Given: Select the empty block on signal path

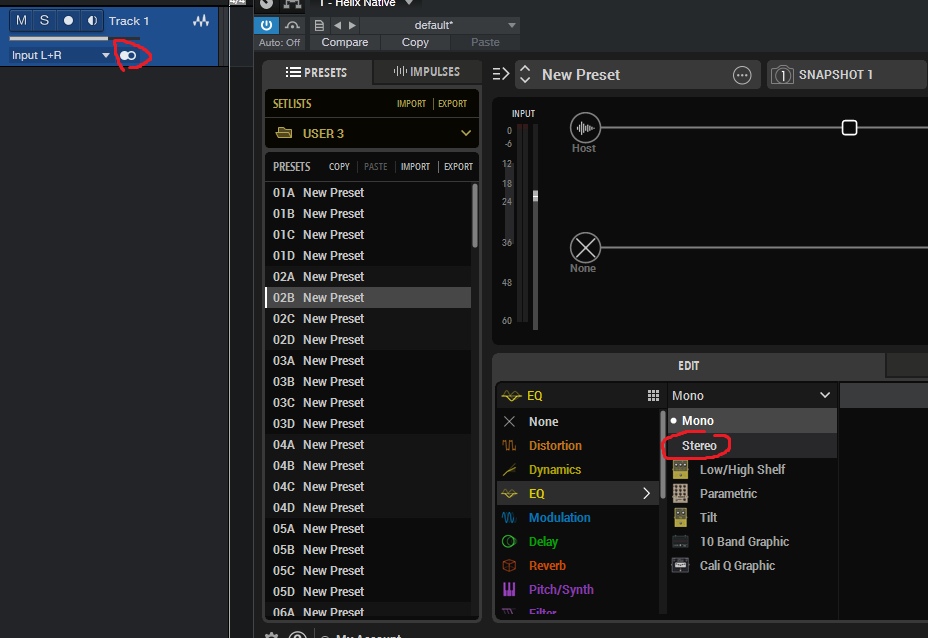Looking at the screenshot, I should [849, 128].
